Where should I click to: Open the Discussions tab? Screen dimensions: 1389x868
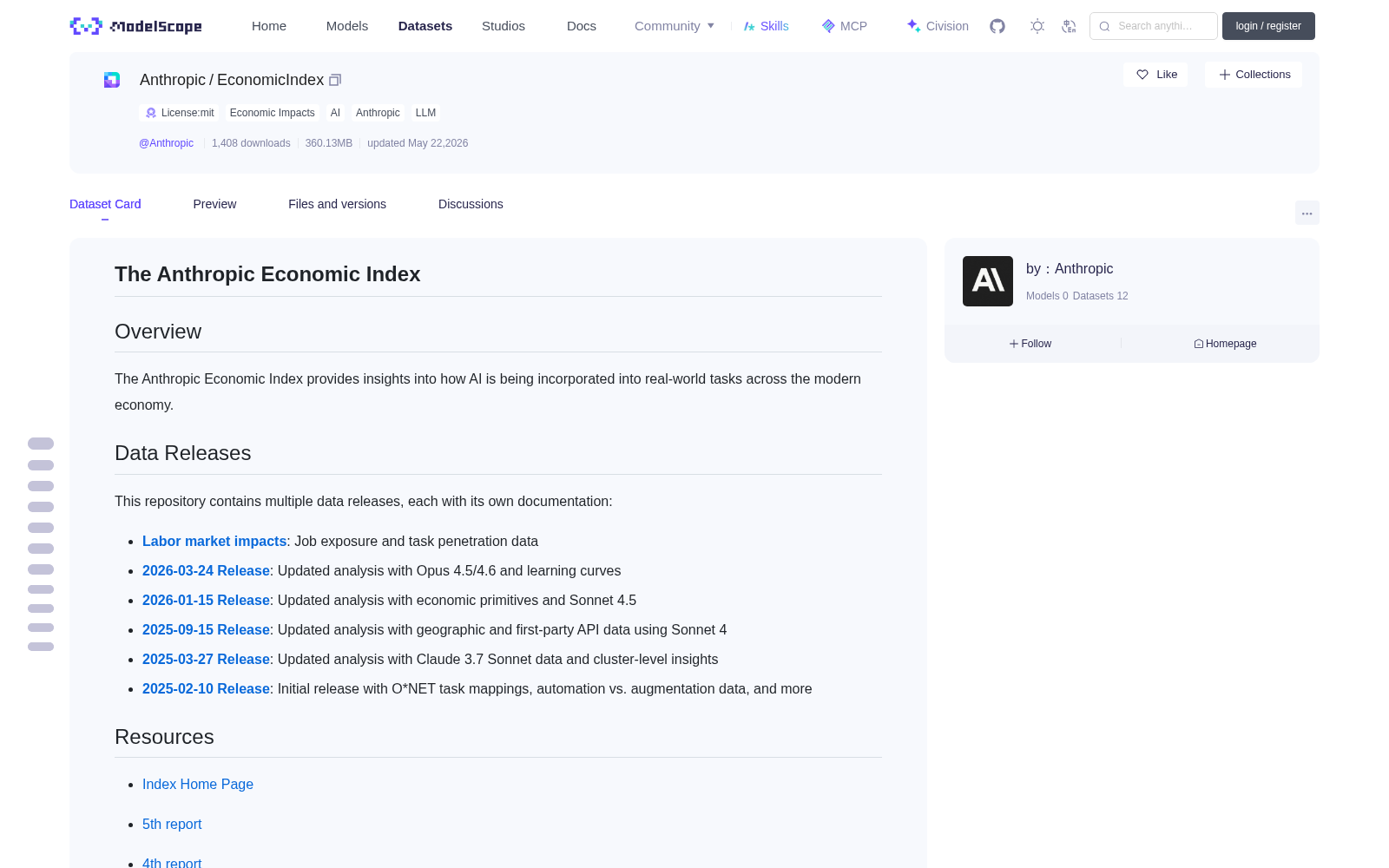coord(471,204)
